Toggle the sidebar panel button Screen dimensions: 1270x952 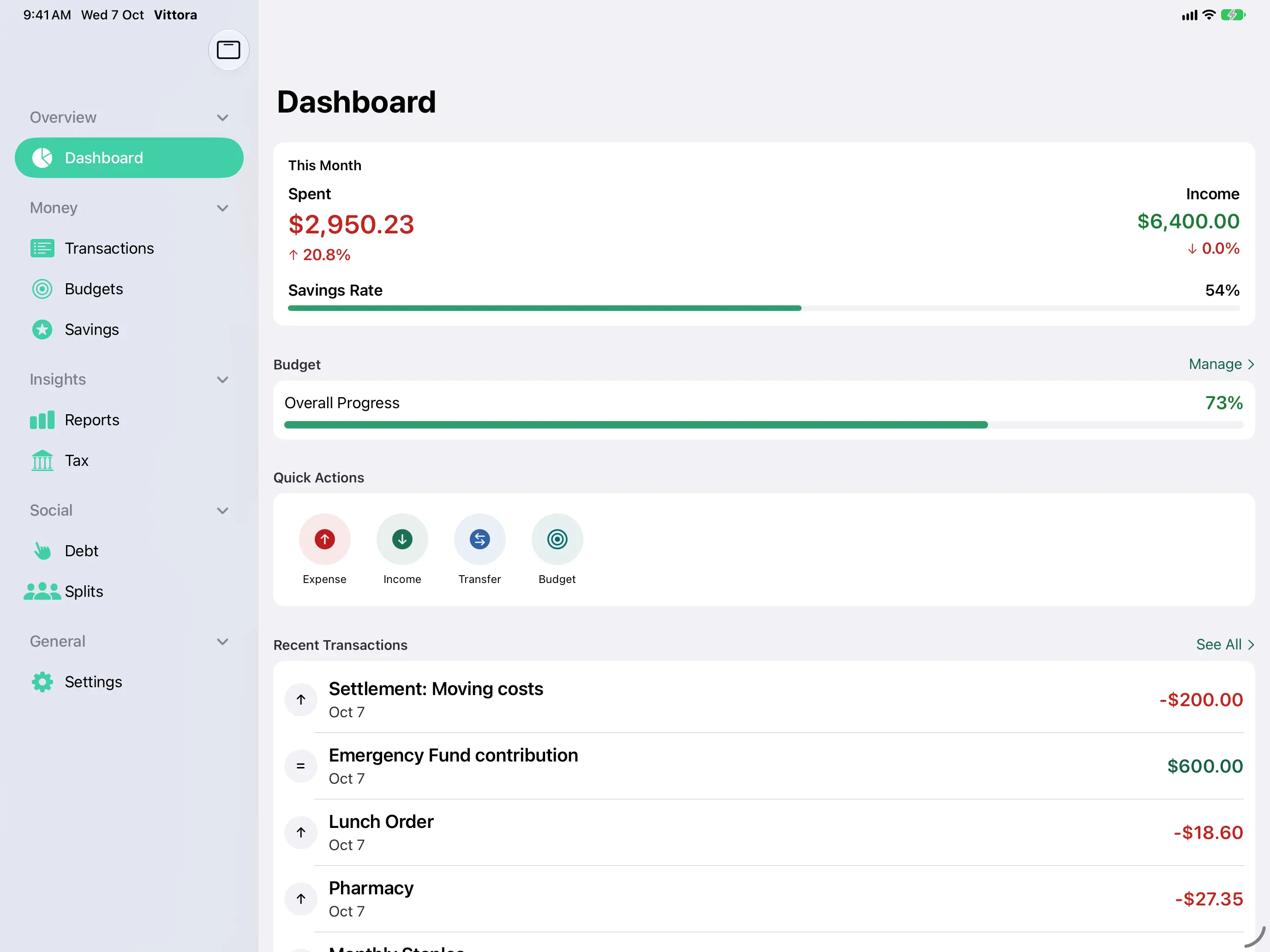(x=228, y=50)
